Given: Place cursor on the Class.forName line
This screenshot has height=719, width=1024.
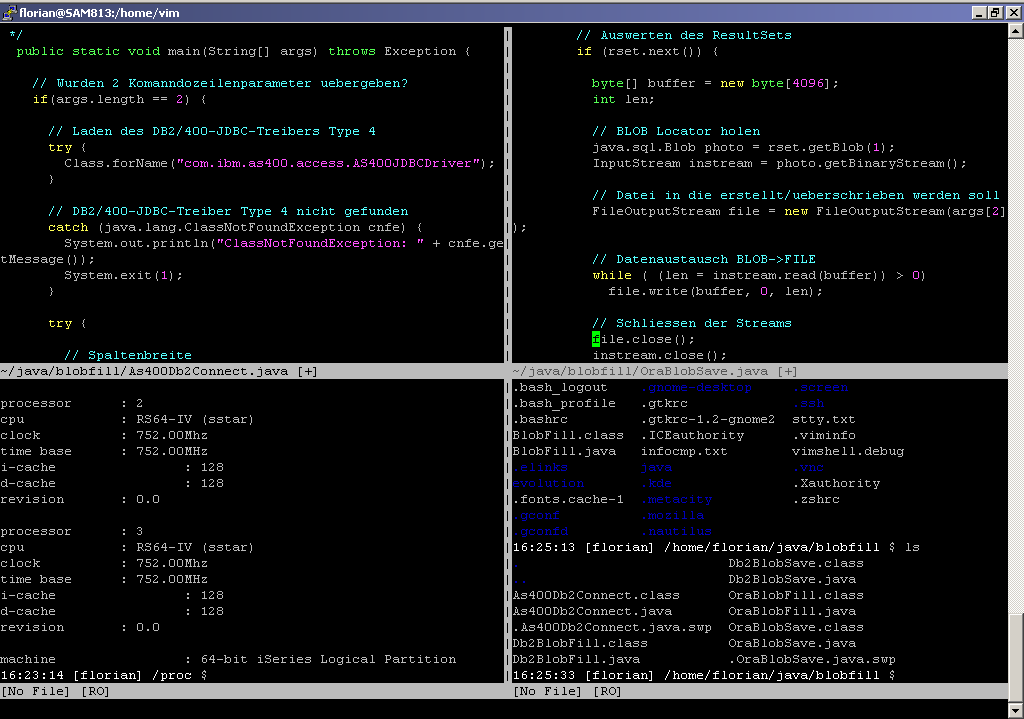Looking at the screenshot, I should click(280, 164).
